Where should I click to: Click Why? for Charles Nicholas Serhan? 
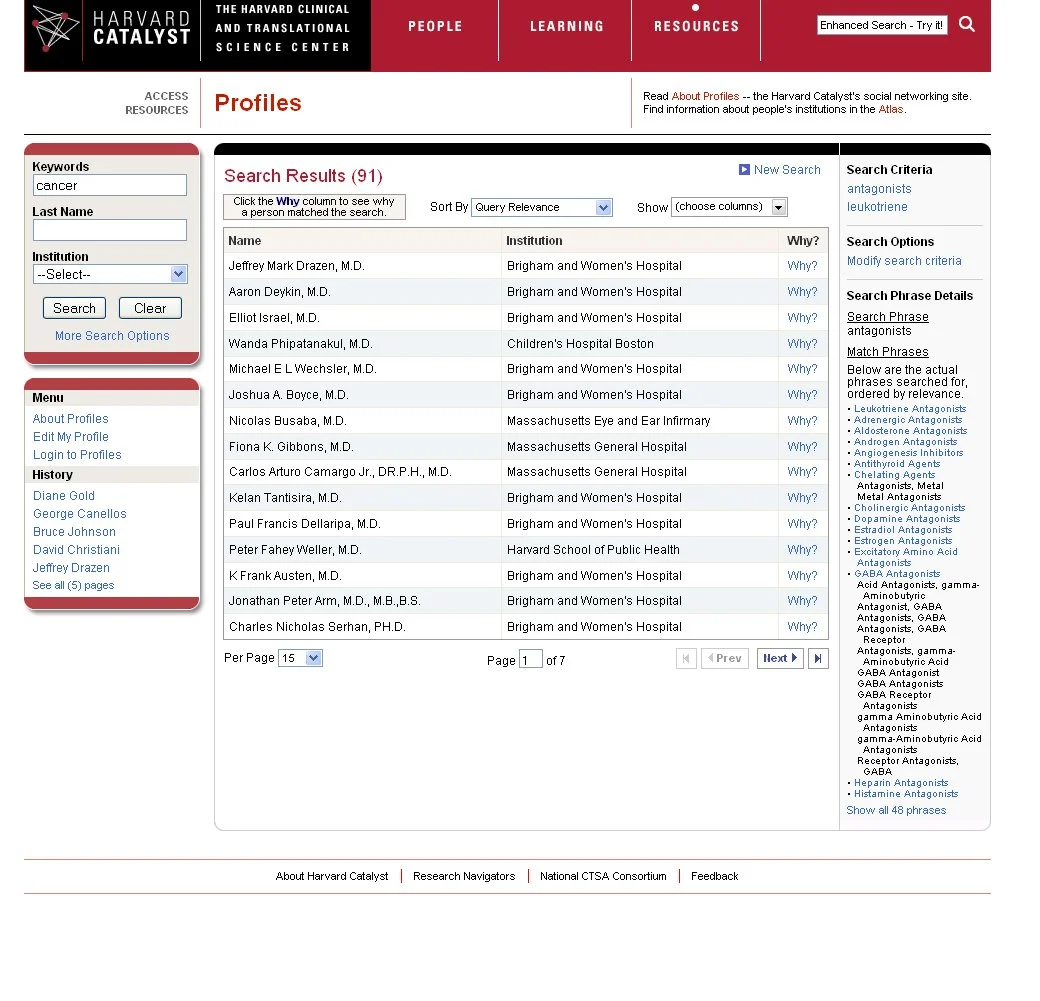[802, 627]
